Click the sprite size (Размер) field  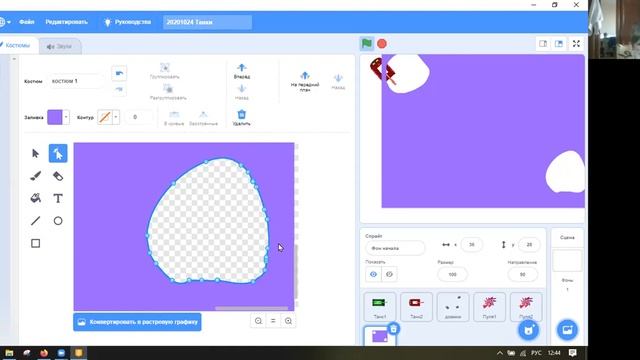tap(452, 274)
